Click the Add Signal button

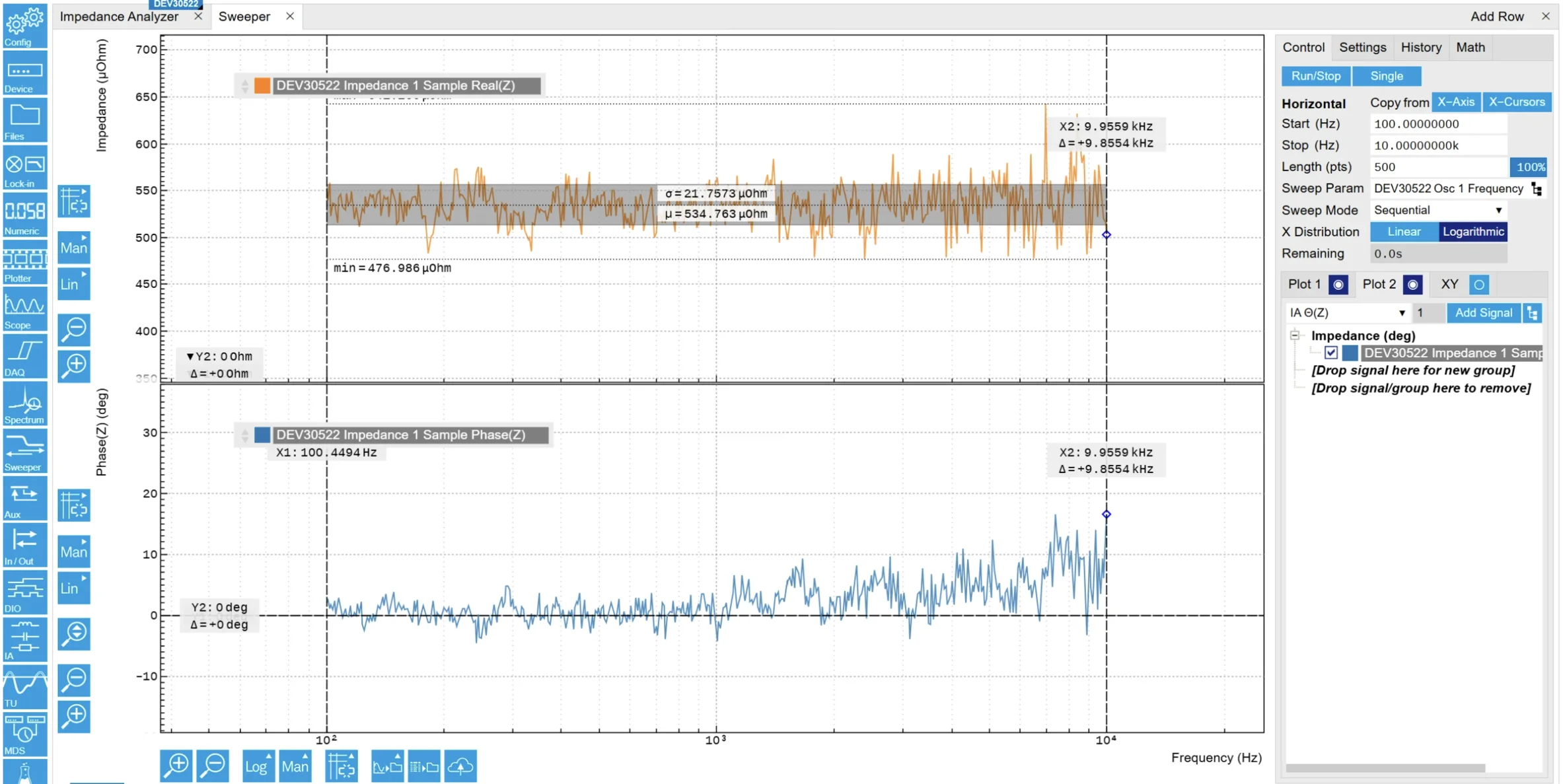pyautogui.click(x=1484, y=313)
